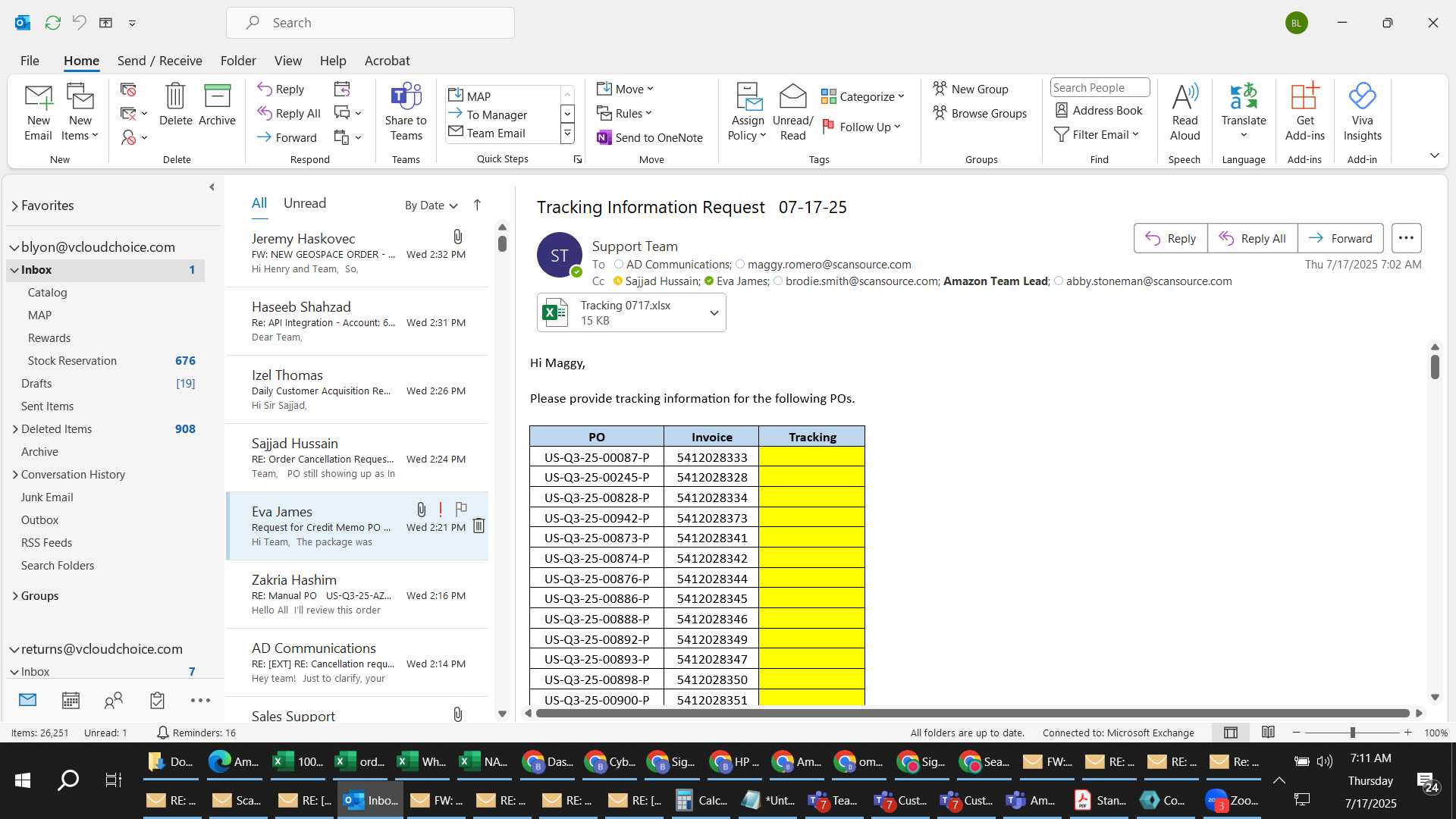
Task: Click New Group button
Action: coord(970,89)
